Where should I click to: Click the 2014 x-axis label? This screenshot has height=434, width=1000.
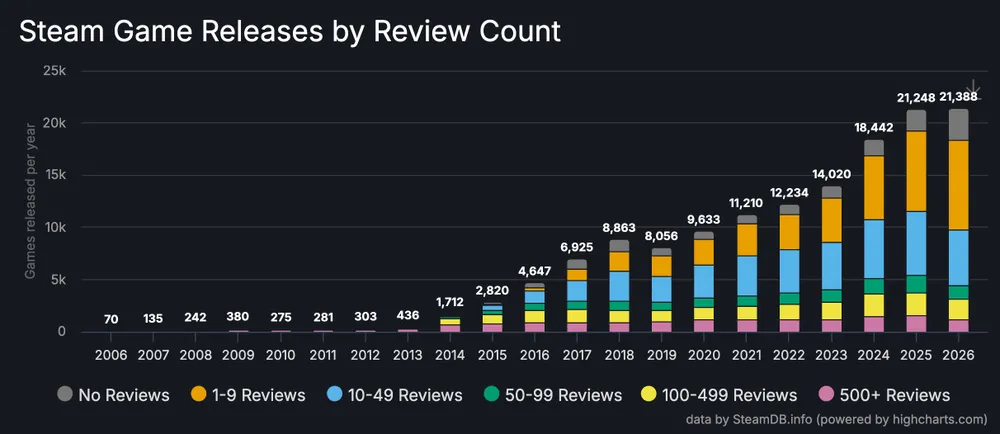[450, 355]
